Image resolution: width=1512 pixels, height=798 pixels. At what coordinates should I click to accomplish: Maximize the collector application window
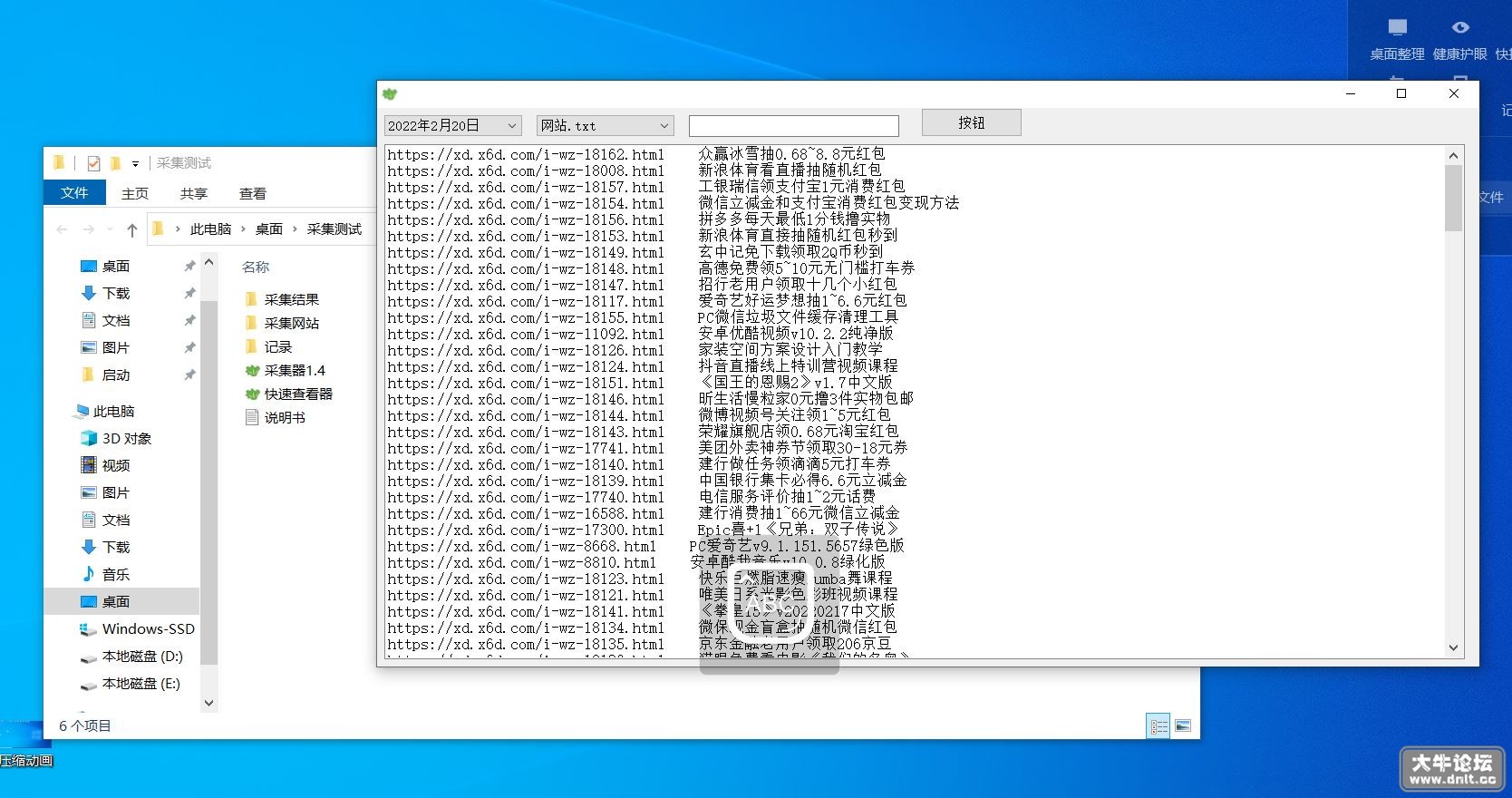(1401, 93)
